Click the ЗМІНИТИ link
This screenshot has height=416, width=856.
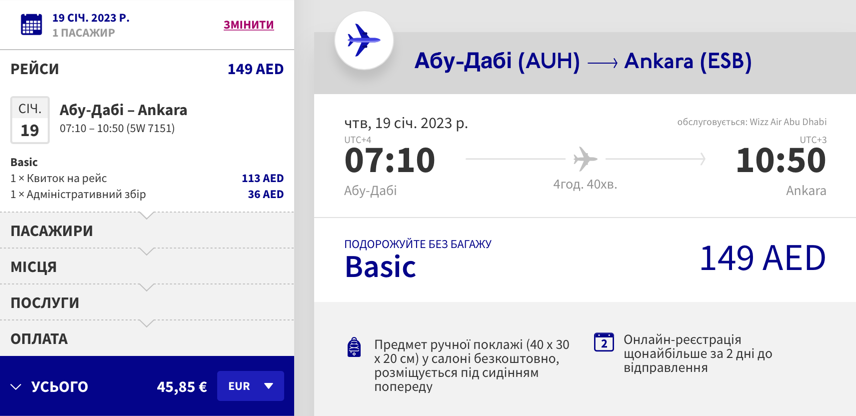[248, 25]
